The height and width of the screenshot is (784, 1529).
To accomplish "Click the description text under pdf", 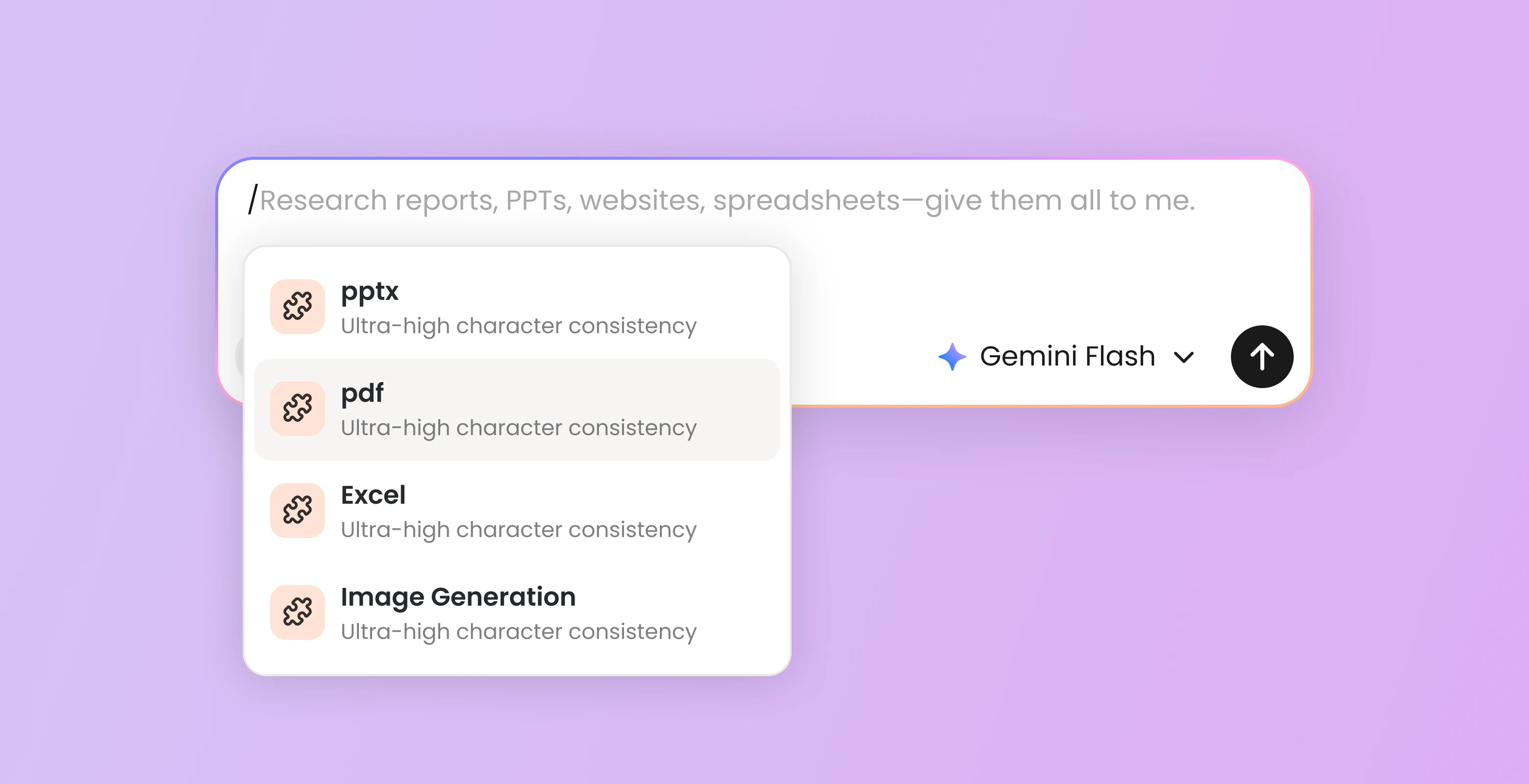I will 518,428.
